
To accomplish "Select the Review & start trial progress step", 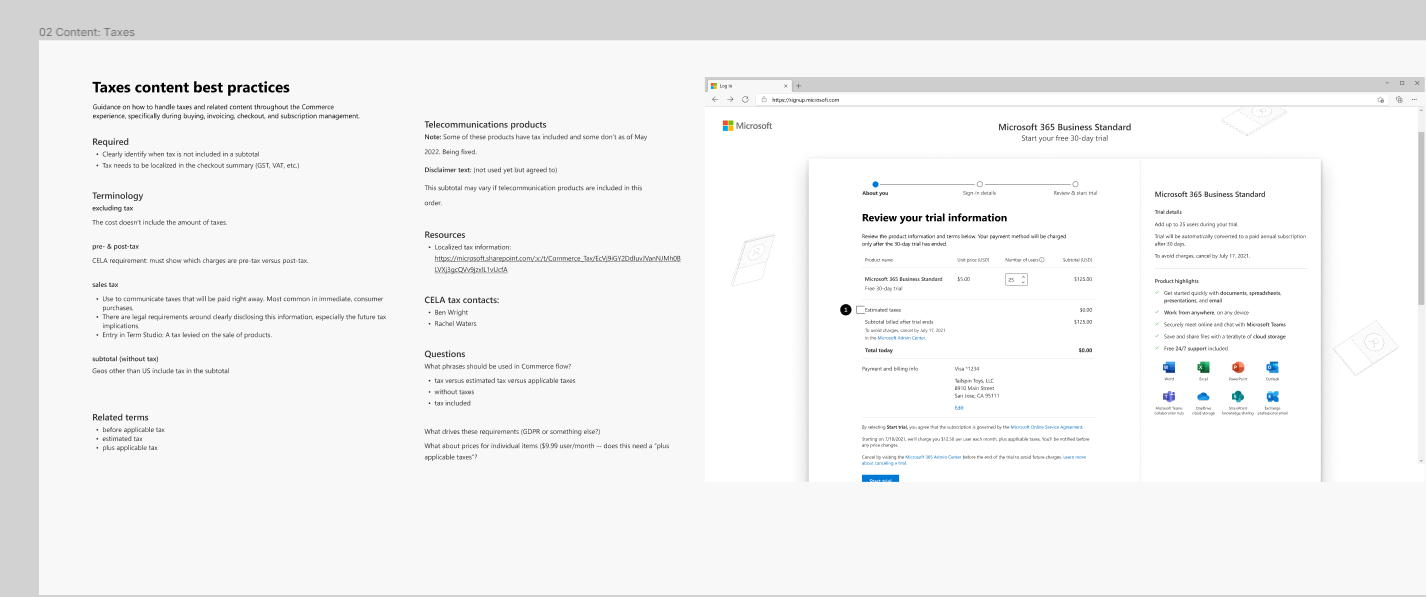I will coord(1075,187).
